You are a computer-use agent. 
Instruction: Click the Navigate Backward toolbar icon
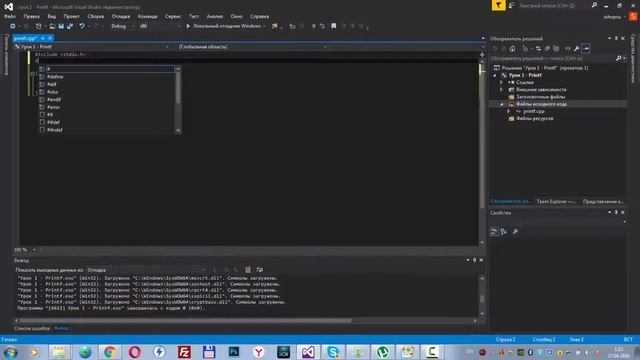[13, 26]
